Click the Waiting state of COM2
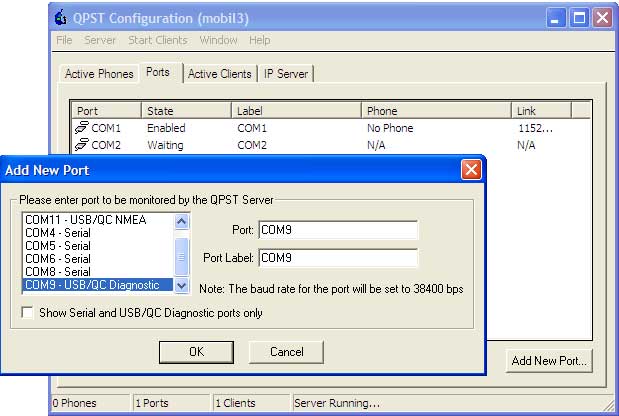Screen dimensions: 619x416 coord(165,145)
